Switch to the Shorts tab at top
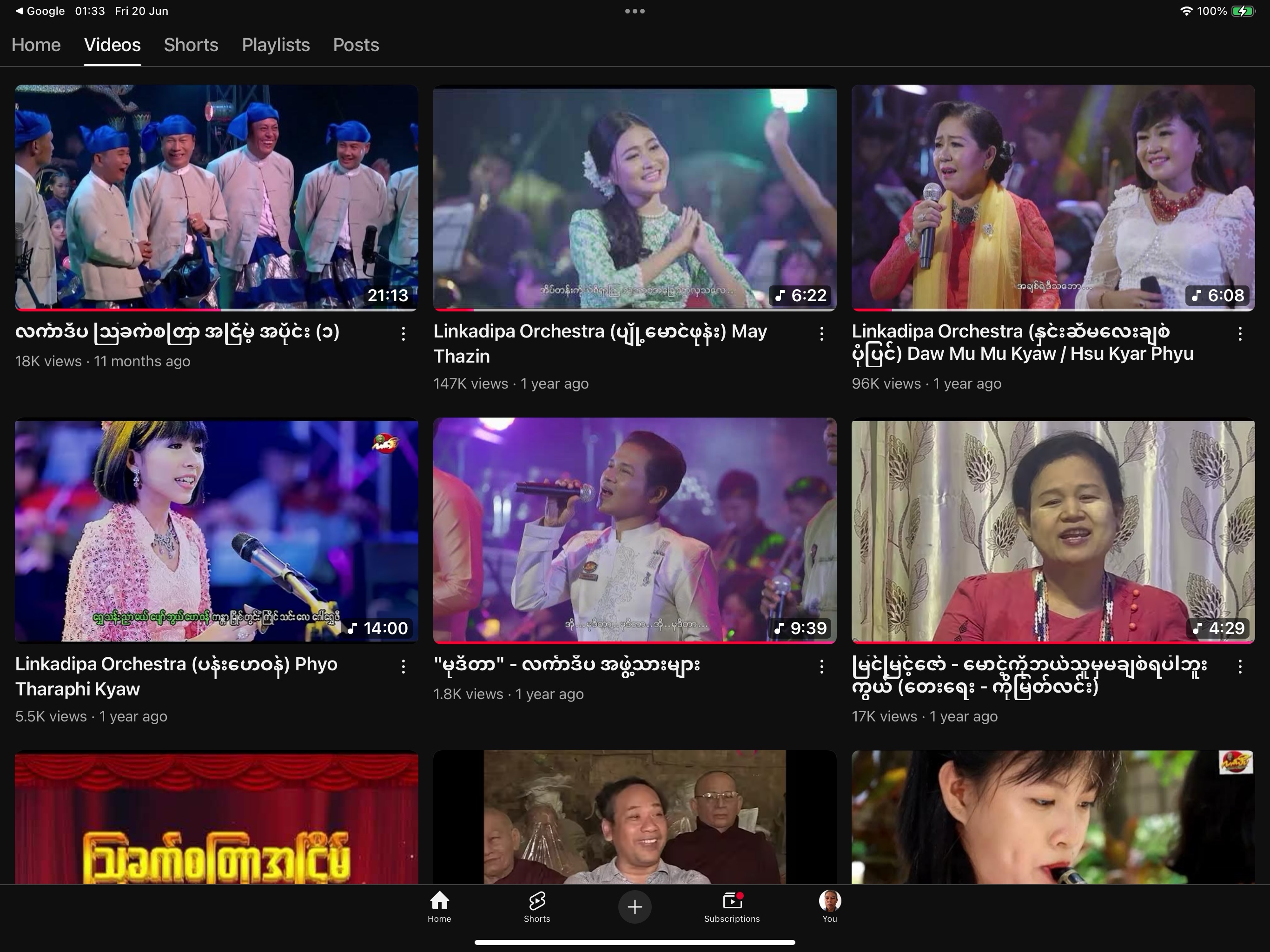The height and width of the screenshot is (952, 1270). [x=191, y=45]
